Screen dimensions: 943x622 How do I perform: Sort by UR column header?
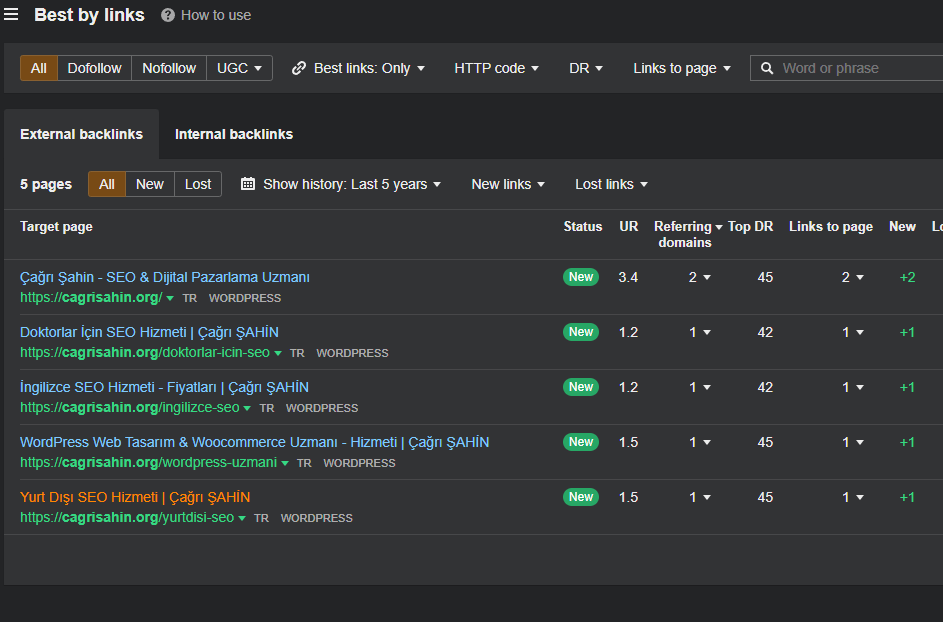tap(628, 226)
